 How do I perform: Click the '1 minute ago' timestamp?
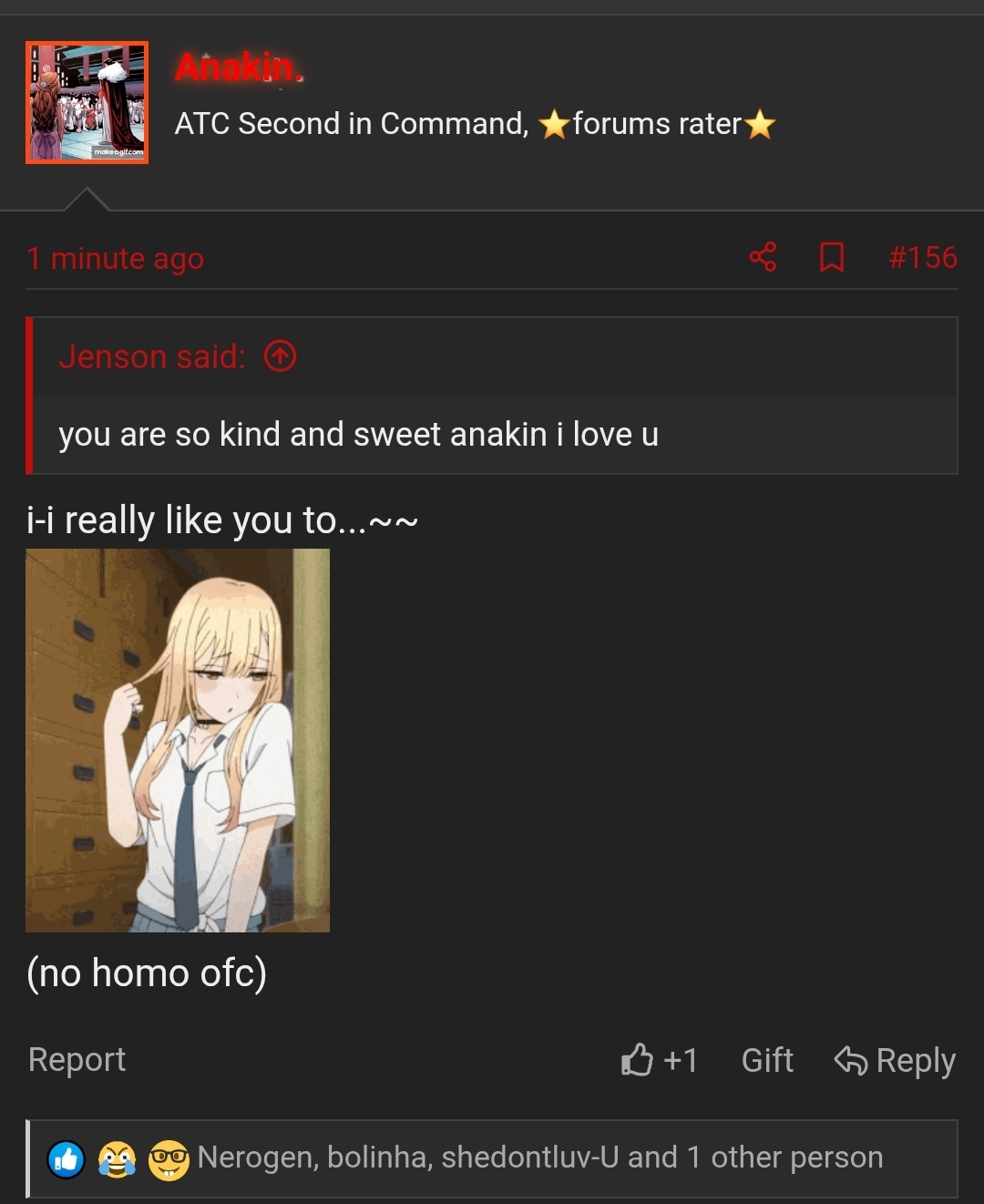[x=115, y=259]
